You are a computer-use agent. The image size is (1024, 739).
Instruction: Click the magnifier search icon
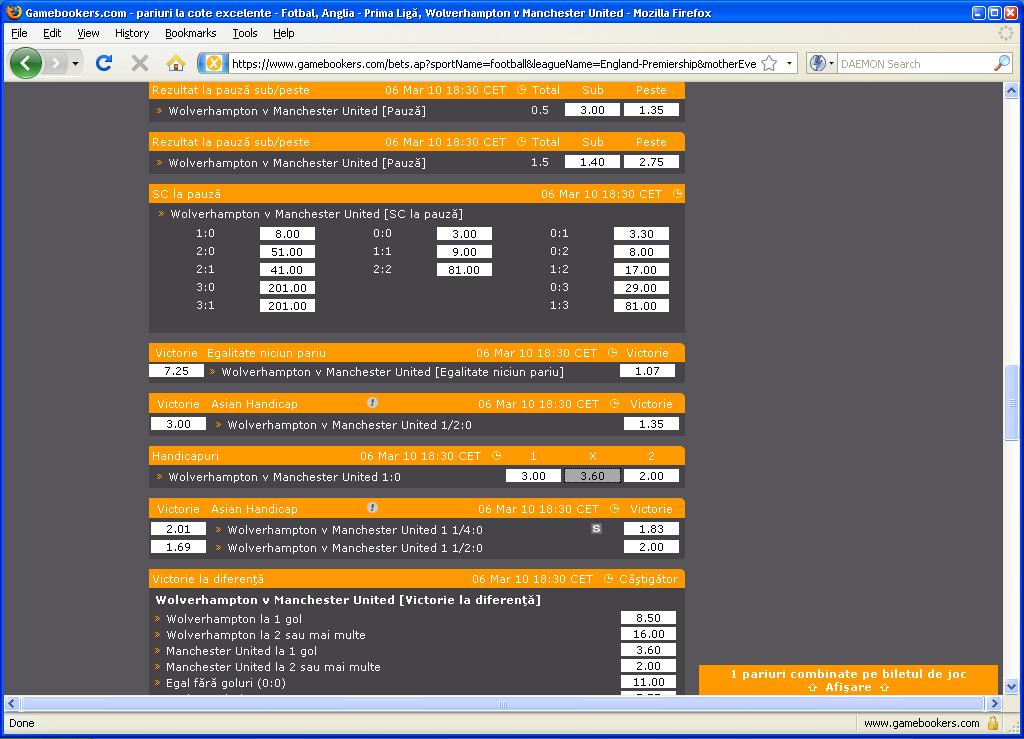pos(1001,63)
